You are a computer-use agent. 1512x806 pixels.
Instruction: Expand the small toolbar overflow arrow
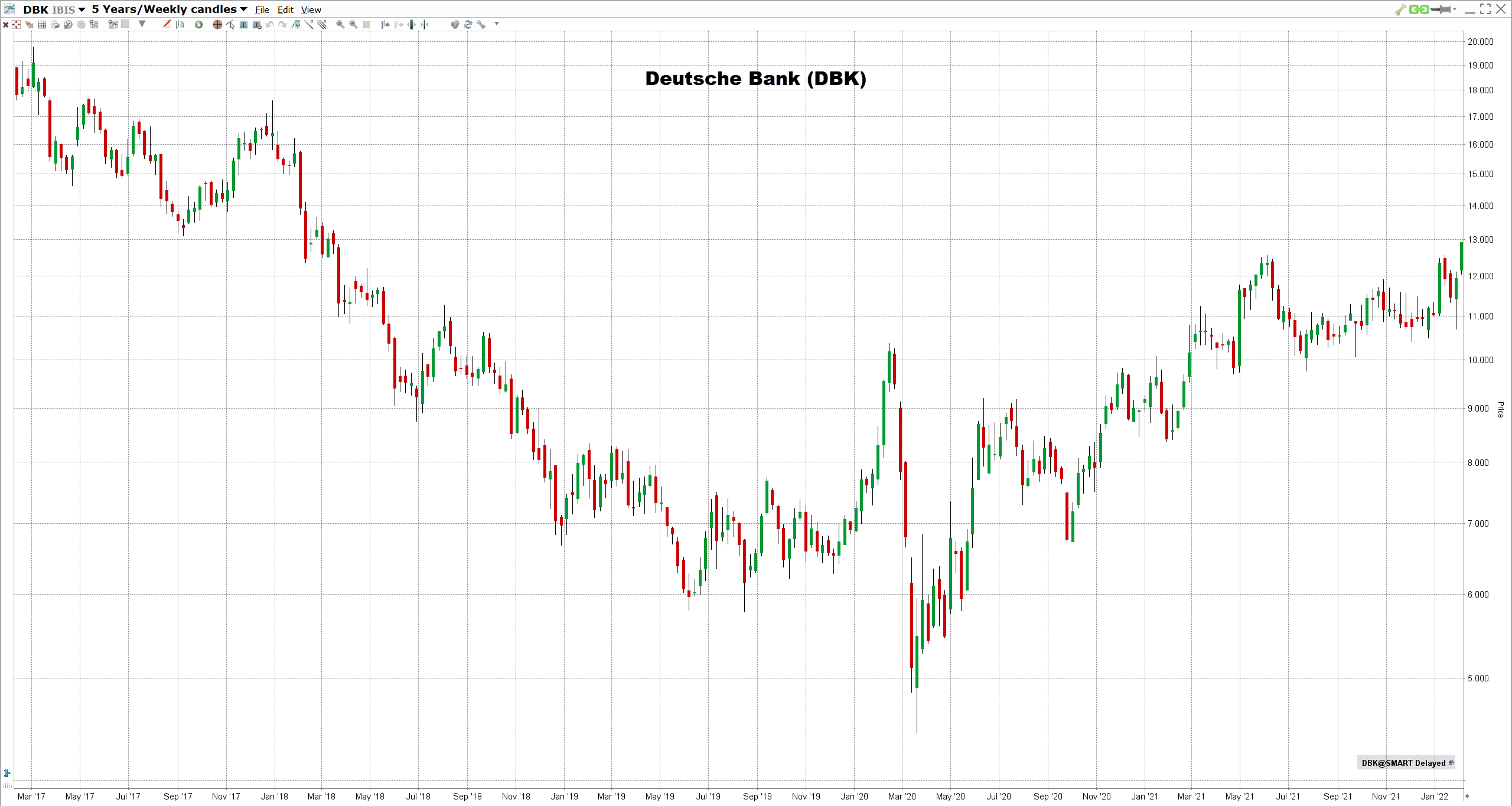coord(497,24)
